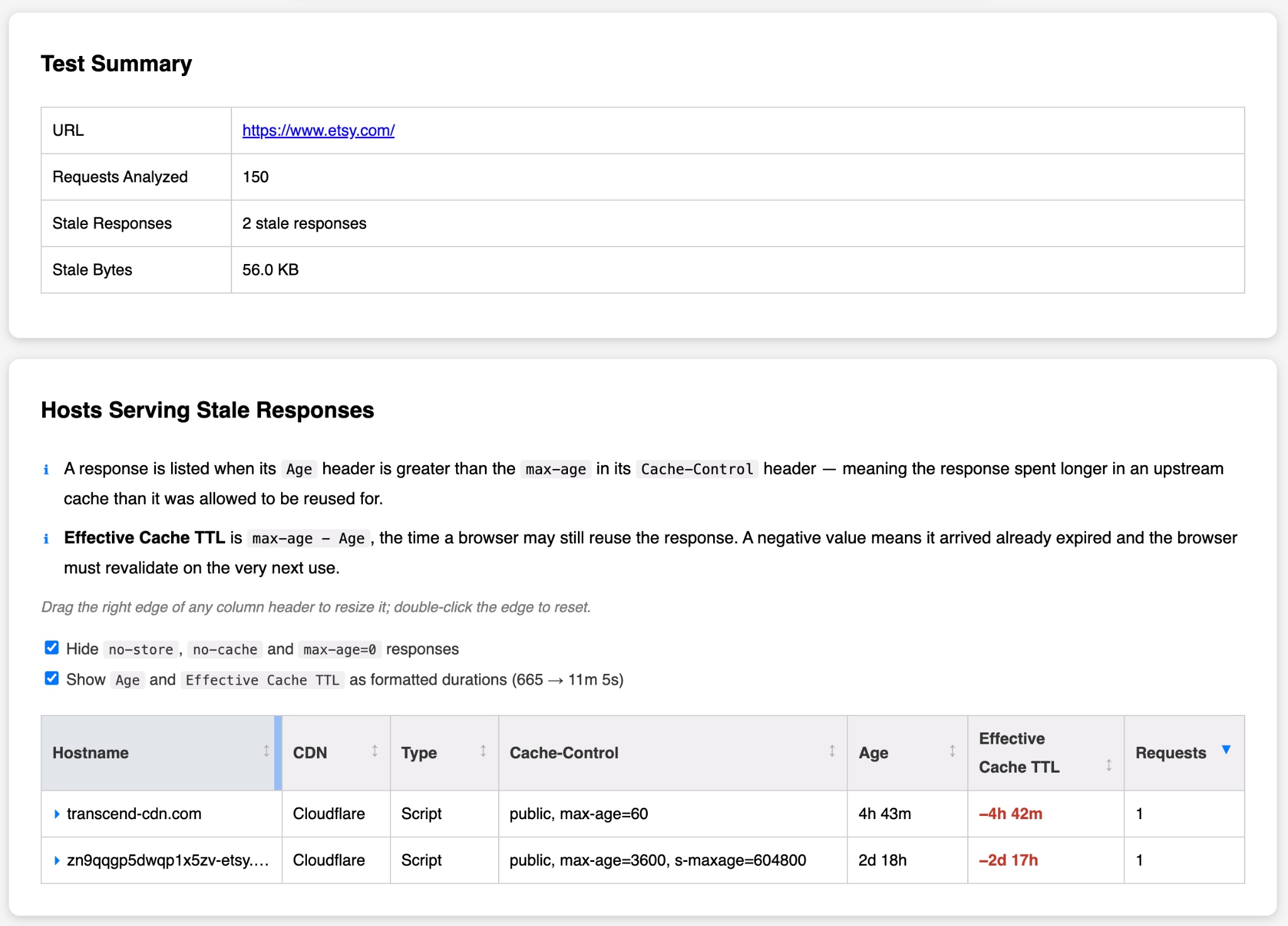This screenshot has height=926, width=1288.
Task: Click the Requests descending sort arrow
Action: (x=1226, y=749)
